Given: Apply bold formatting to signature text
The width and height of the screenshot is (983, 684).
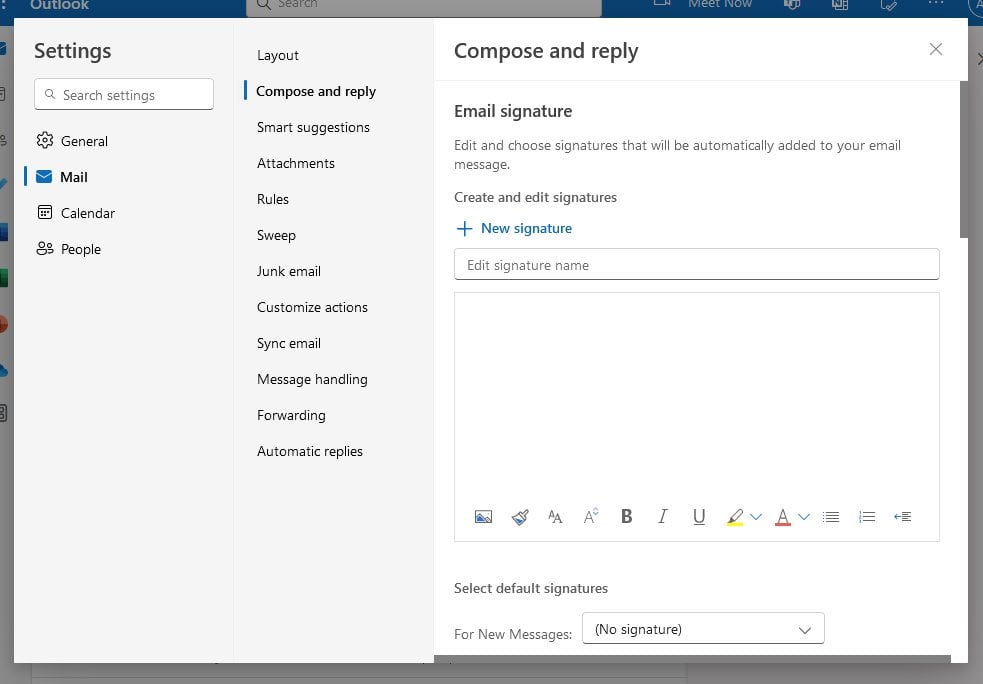Looking at the screenshot, I should pos(626,516).
